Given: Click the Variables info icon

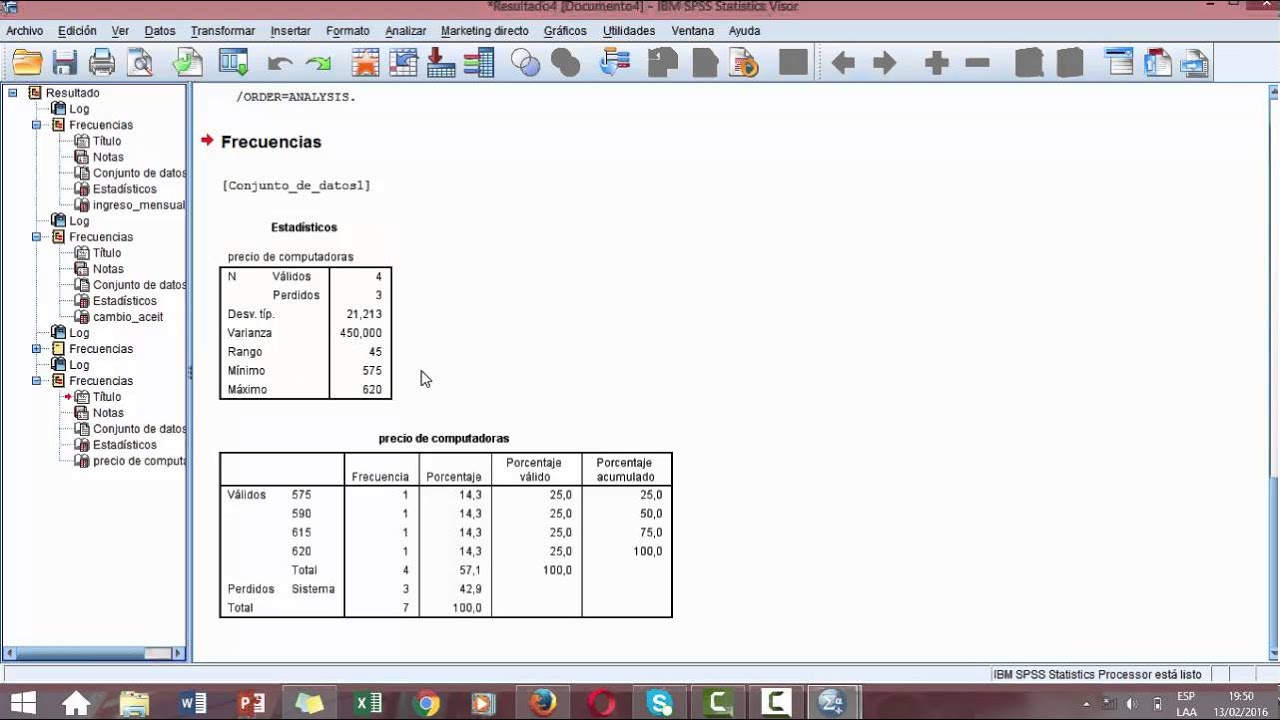Looking at the screenshot, I should (x=479, y=63).
